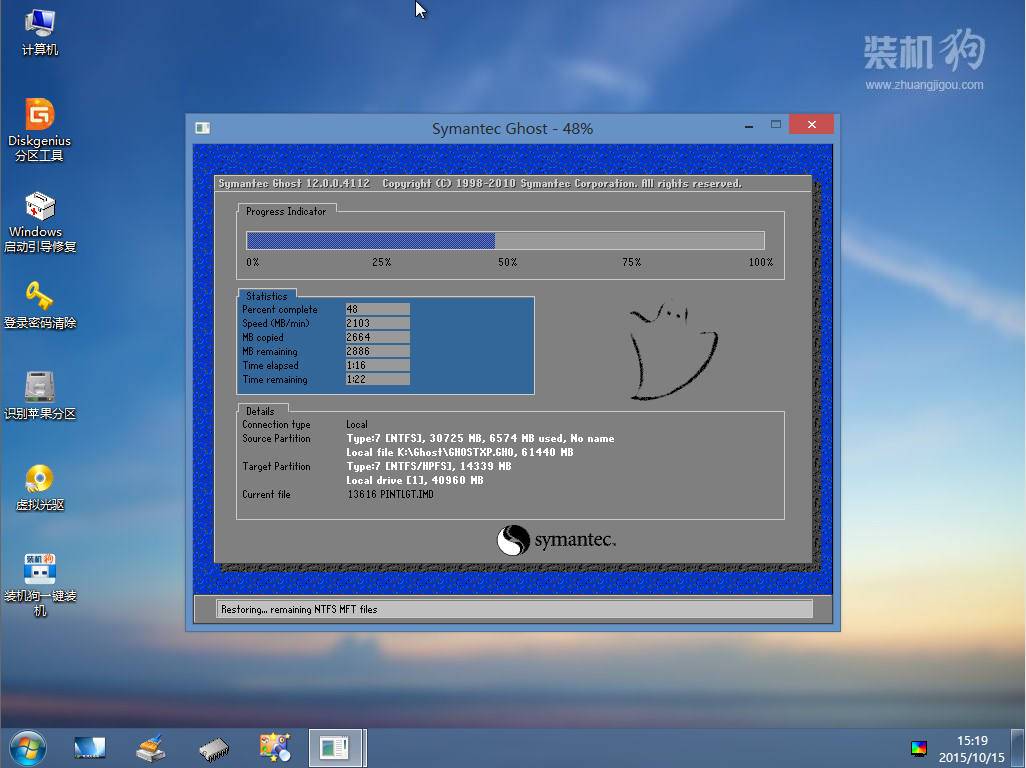This screenshot has height=768, width=1026.
Task: Minimize the Symantec Ghost window
Action: coord(748,126)
